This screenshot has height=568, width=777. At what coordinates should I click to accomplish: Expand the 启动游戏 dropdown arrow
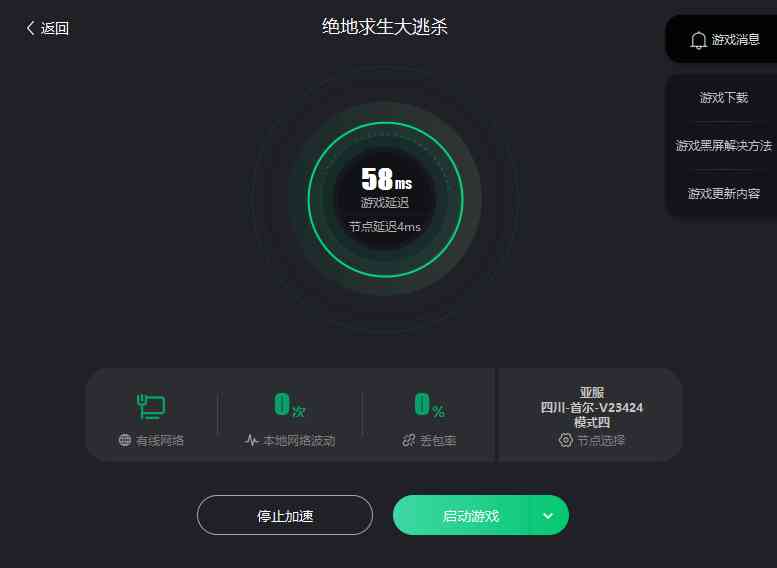click(x=548, y=515)
